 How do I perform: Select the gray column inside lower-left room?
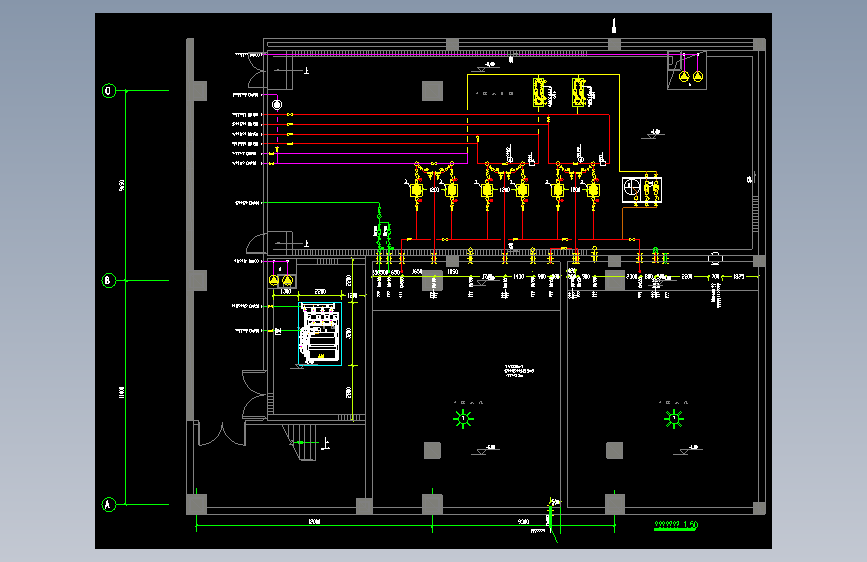click(432, 450)
